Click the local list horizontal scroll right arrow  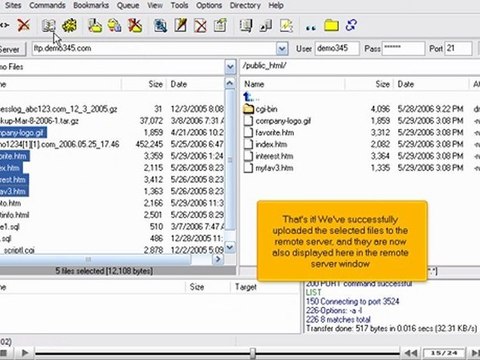pos(218,259)
